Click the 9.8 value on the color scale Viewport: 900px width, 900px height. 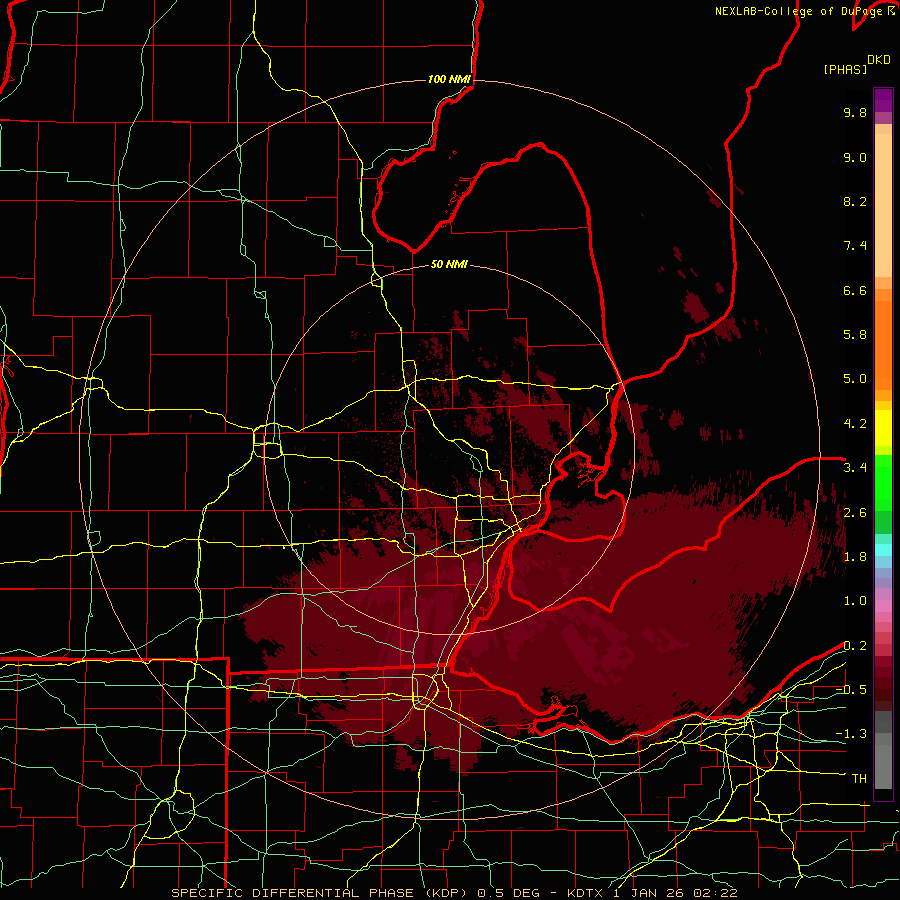(x=855, y=112)
